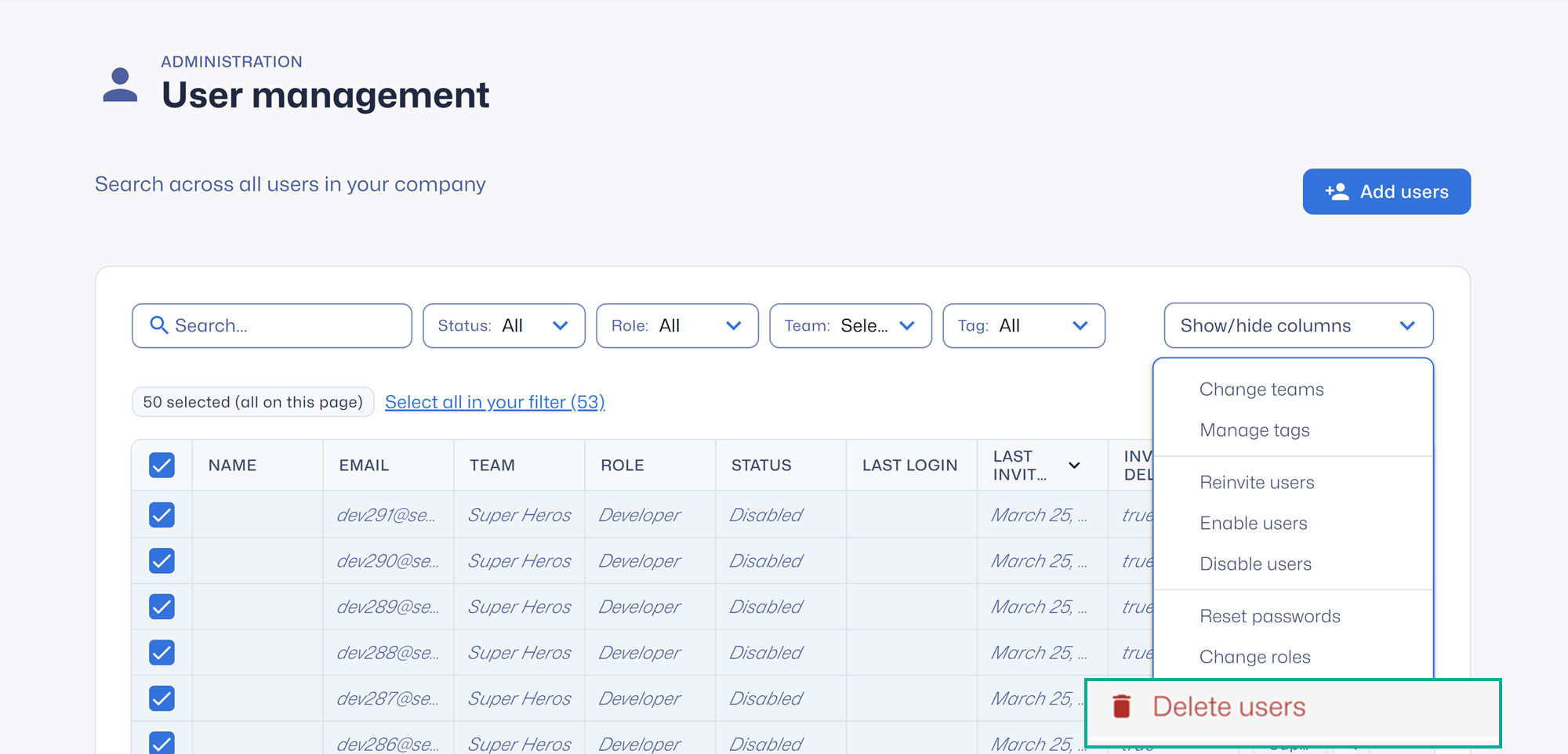Uncheck the checkbox for dev290 row

pyautogui.click(x=162, y=560)
